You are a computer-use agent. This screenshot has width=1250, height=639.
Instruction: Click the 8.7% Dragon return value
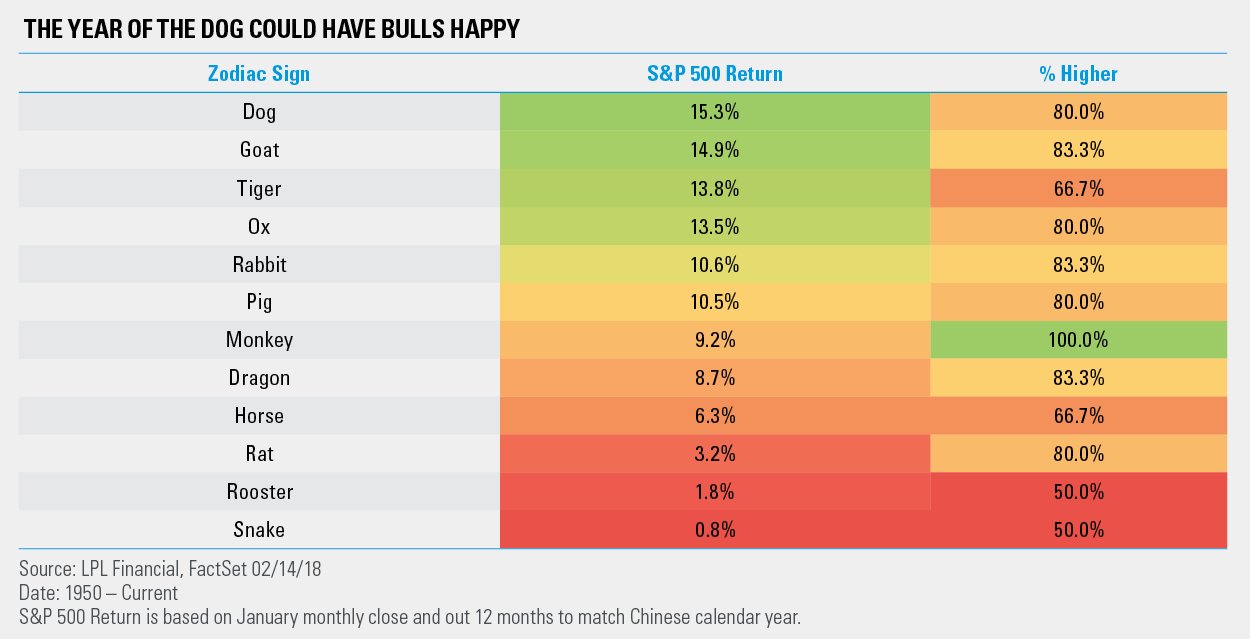[714, 378]
